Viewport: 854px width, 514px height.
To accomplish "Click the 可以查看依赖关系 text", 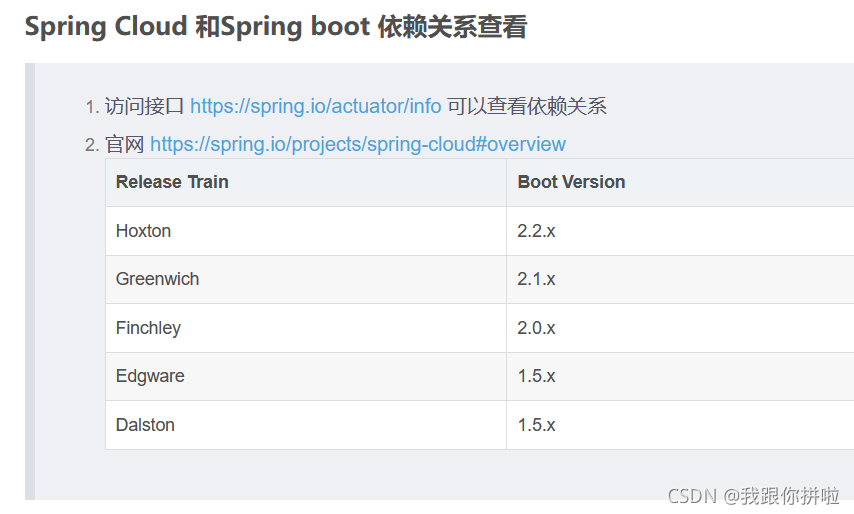I will pos(527,106).
